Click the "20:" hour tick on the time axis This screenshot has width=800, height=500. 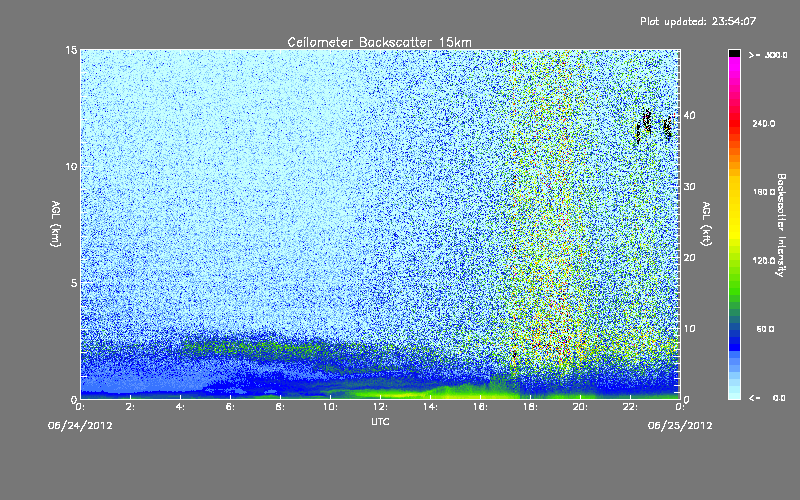tap(580, 407)
